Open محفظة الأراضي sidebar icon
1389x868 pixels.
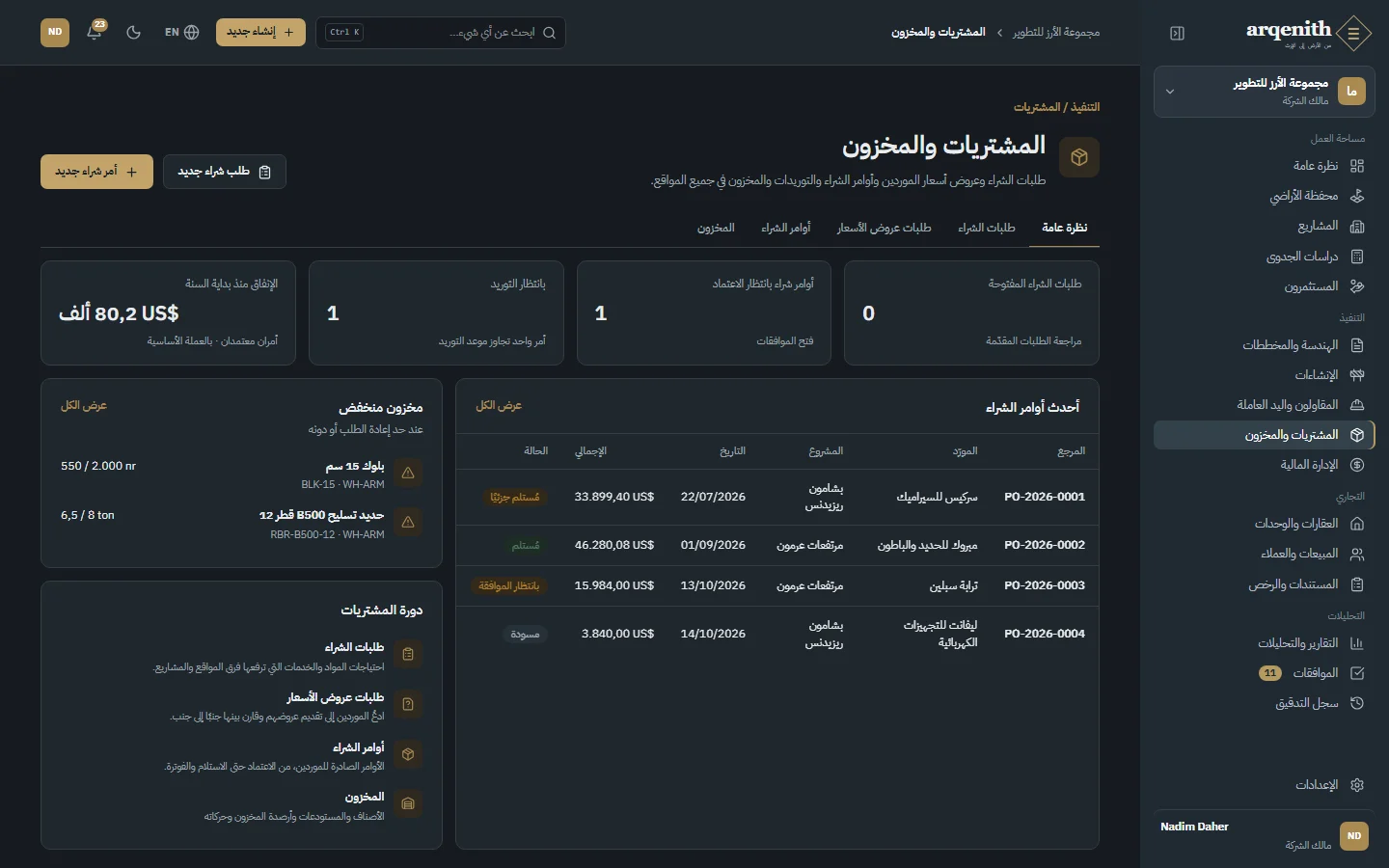(x=1357, y=196)
